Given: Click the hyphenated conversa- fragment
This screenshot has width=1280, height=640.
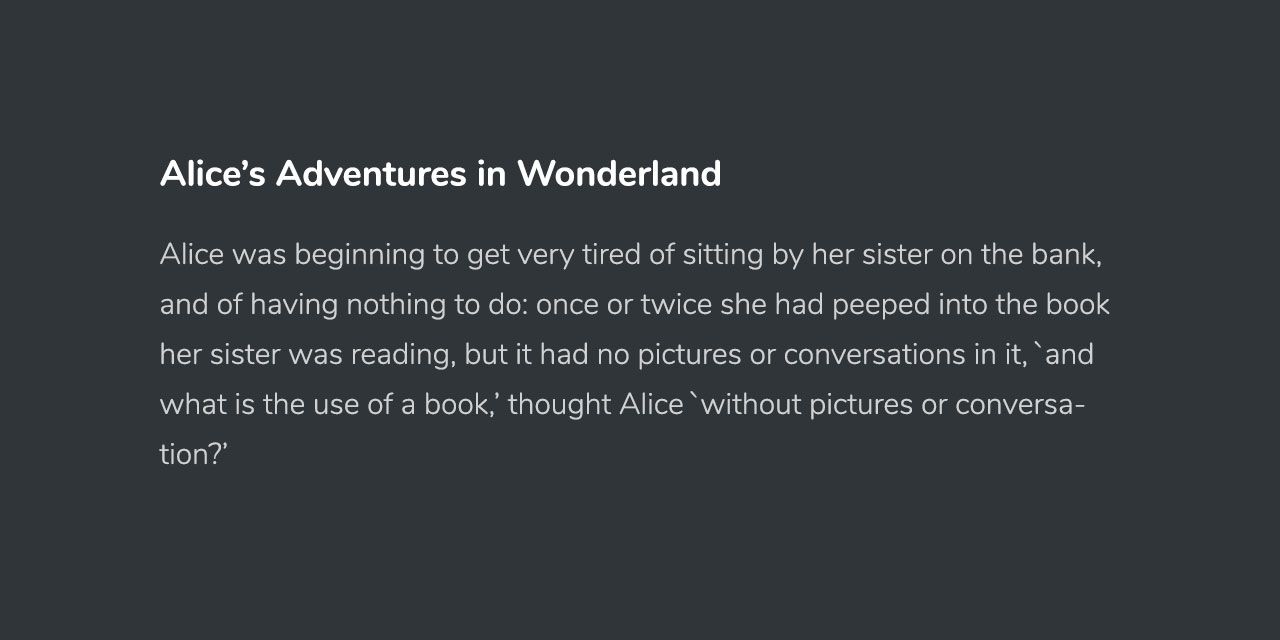Looking at the screenshot, I should point(1020,405).
